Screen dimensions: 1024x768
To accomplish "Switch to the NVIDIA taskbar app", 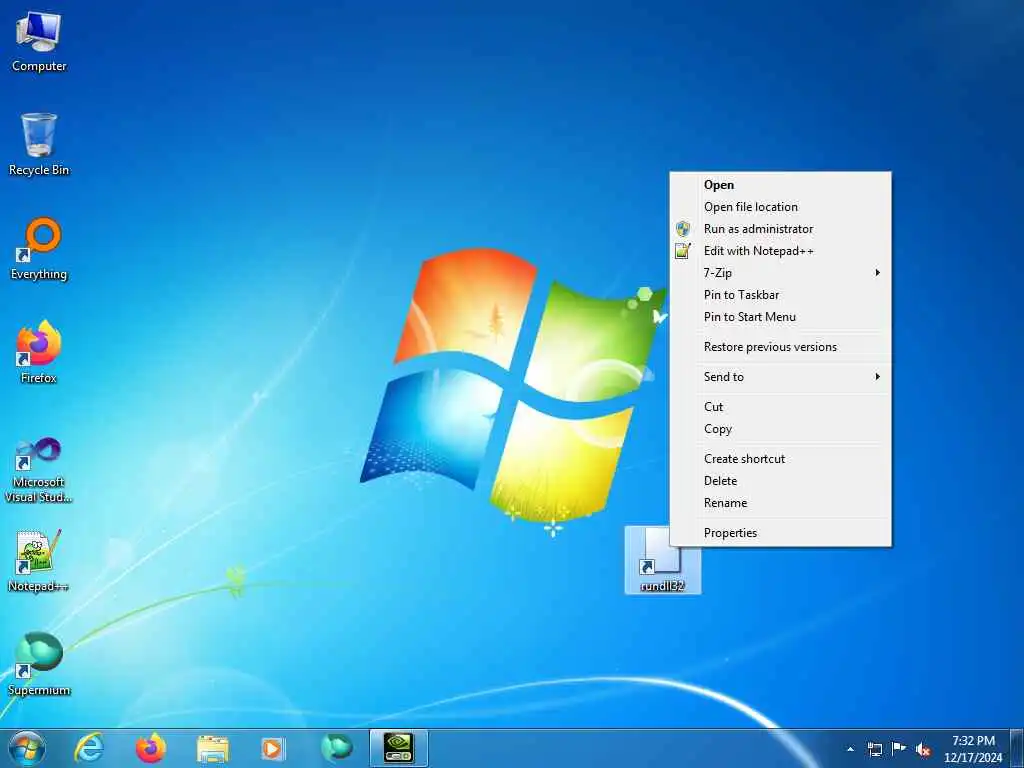I will pos(398,748).
